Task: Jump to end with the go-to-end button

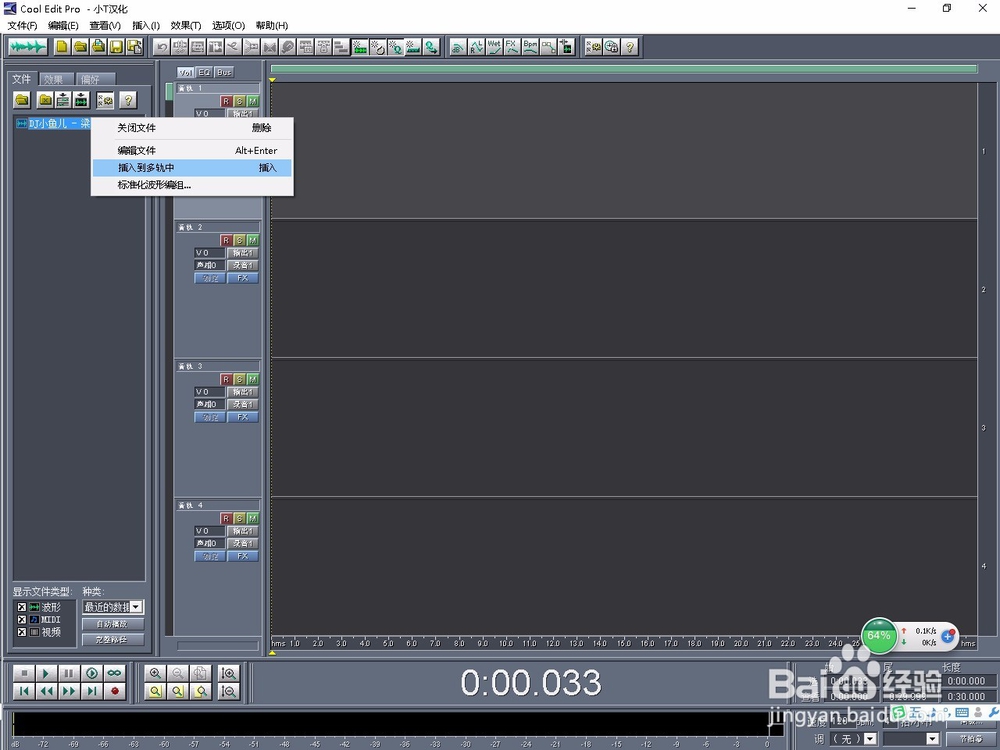Action: click(92, 691)
